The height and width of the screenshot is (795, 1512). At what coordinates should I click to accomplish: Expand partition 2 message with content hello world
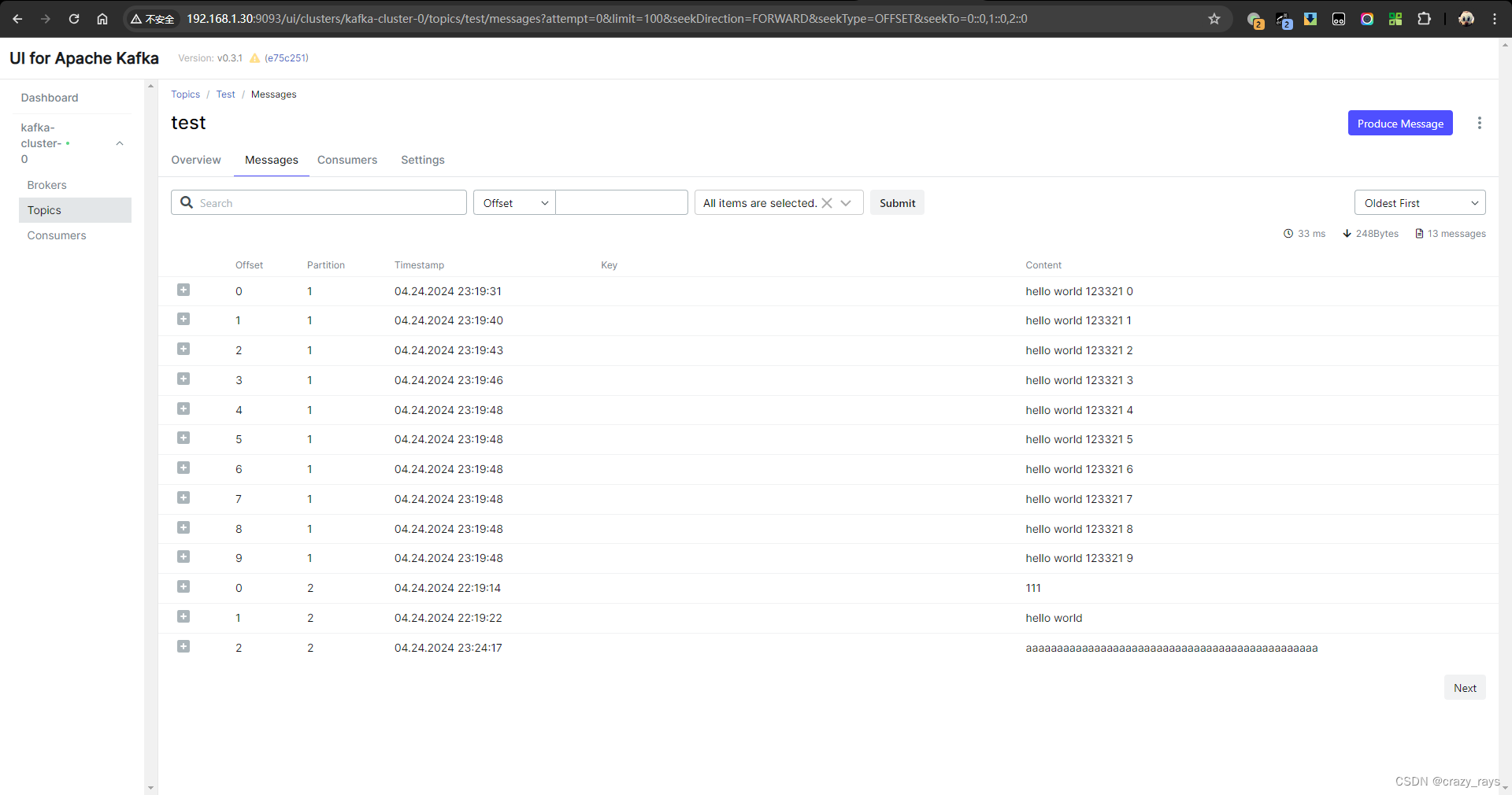[x=183, y=617]
